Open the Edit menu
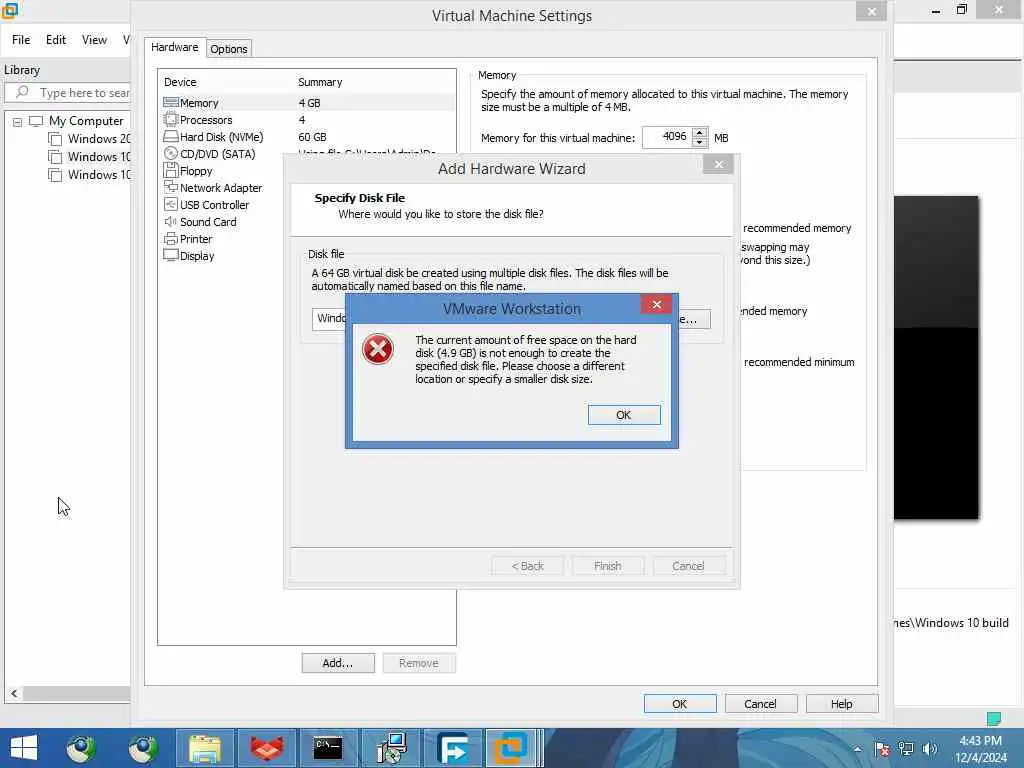The width and height of the screenshot is (1024, 768). pos(56,40)
